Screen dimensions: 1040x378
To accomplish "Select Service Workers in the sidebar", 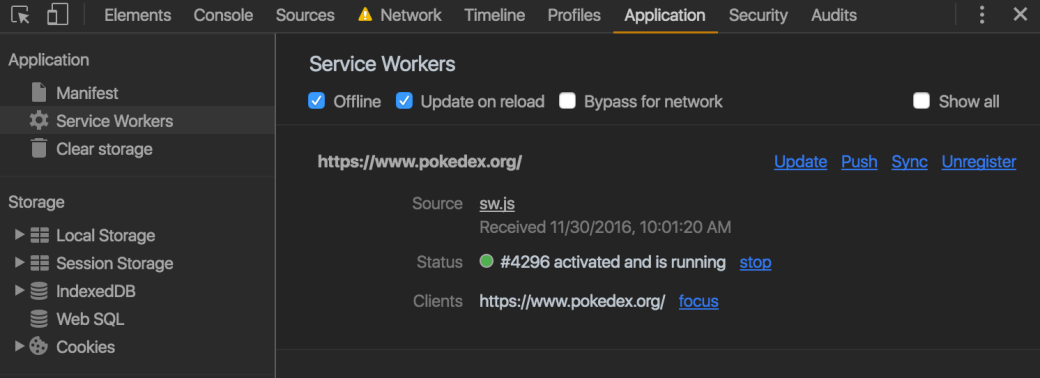I will (x=115, y=121).
